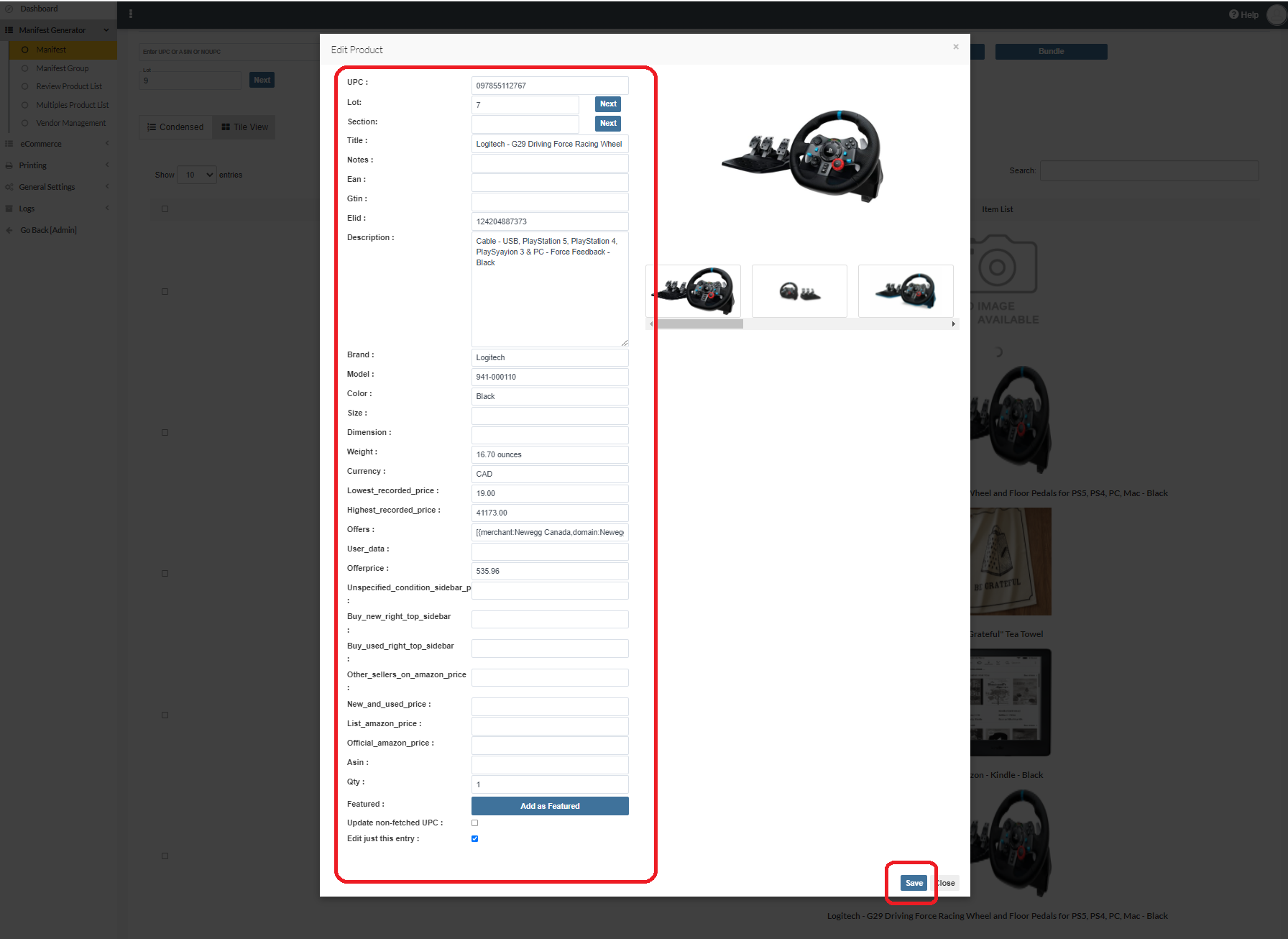The image size is (1288, 939).
Task: Close the Edit Product dialog with the X icon
Action: point(956,47)
